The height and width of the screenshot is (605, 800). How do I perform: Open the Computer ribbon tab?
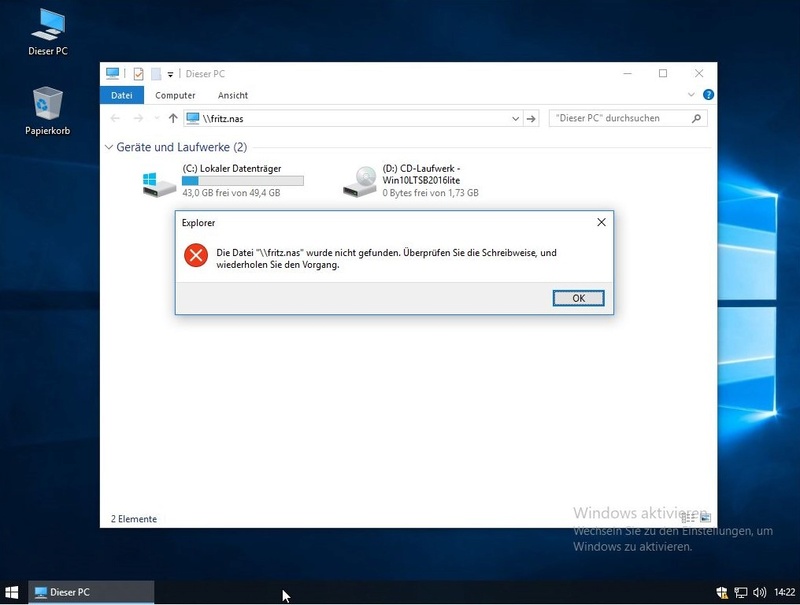[175, 95]
